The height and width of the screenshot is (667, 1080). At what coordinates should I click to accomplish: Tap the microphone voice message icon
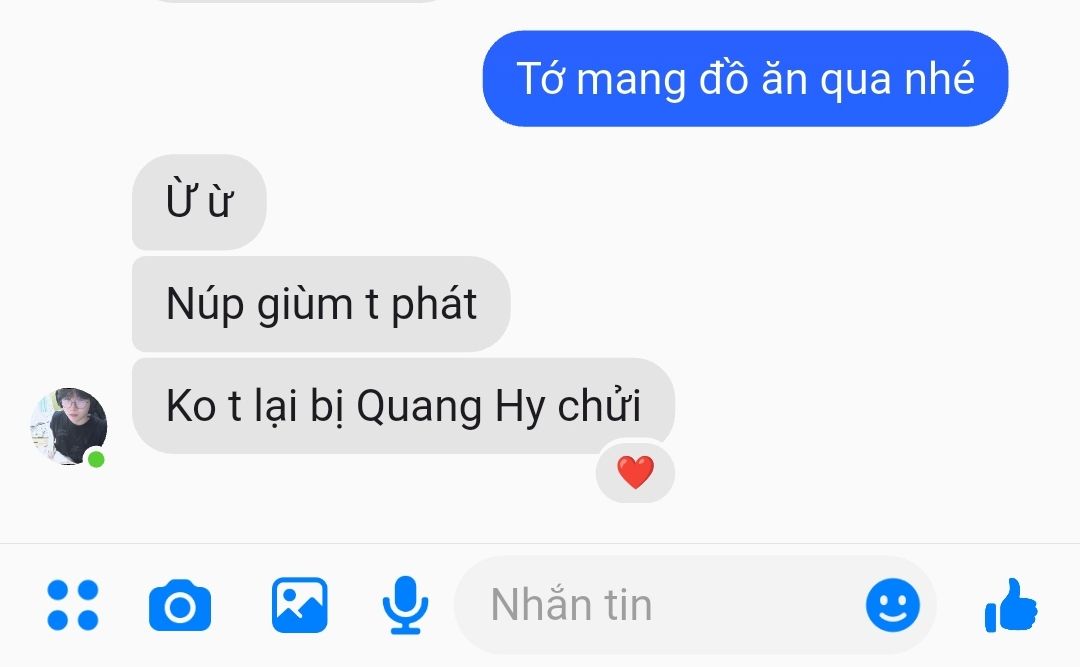pos(406,605)
